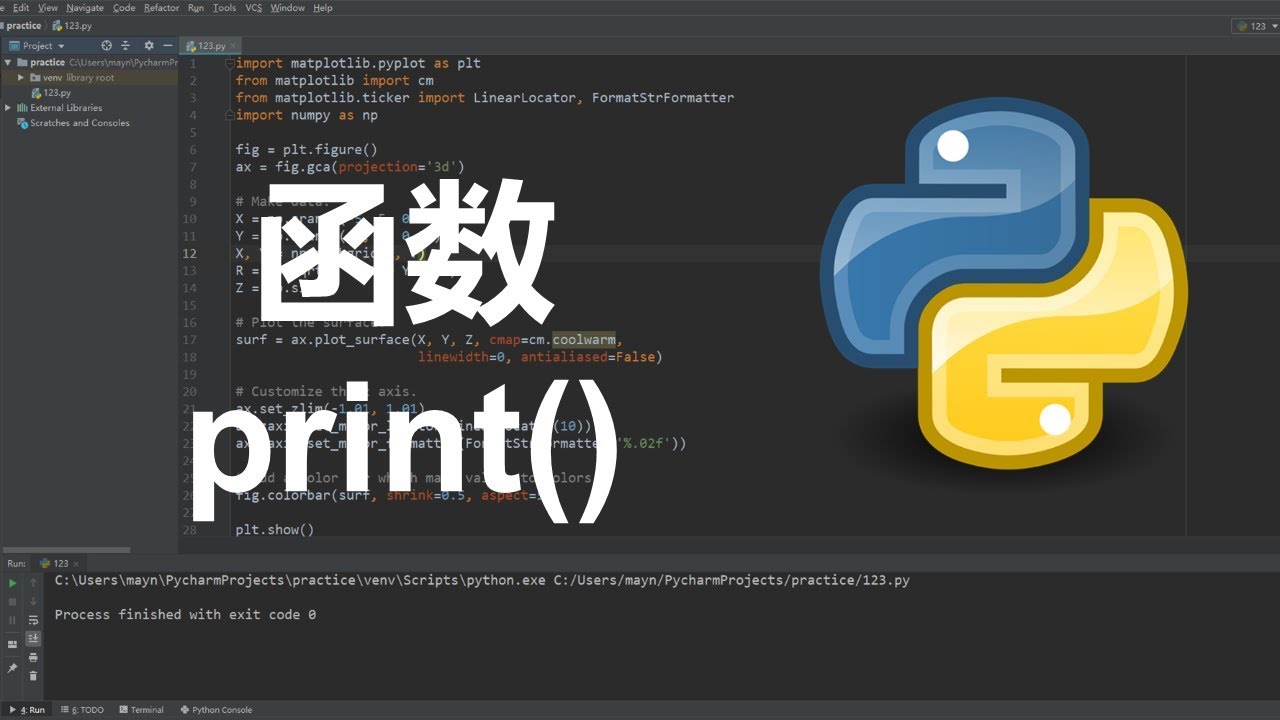
Task: Expand External Libraries node
Action: point(9,108)
